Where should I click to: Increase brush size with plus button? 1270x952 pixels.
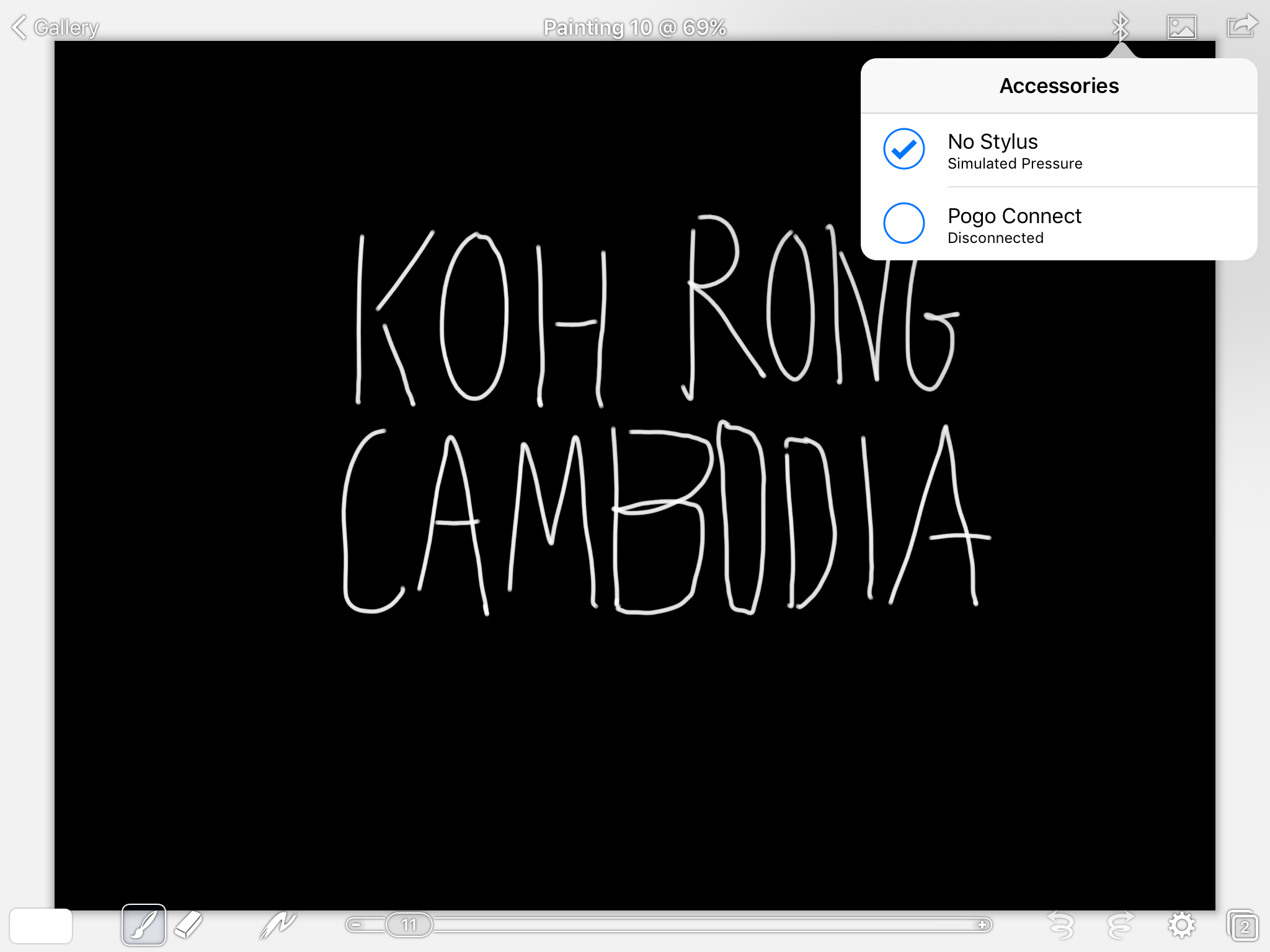click(x=982, y=925)
